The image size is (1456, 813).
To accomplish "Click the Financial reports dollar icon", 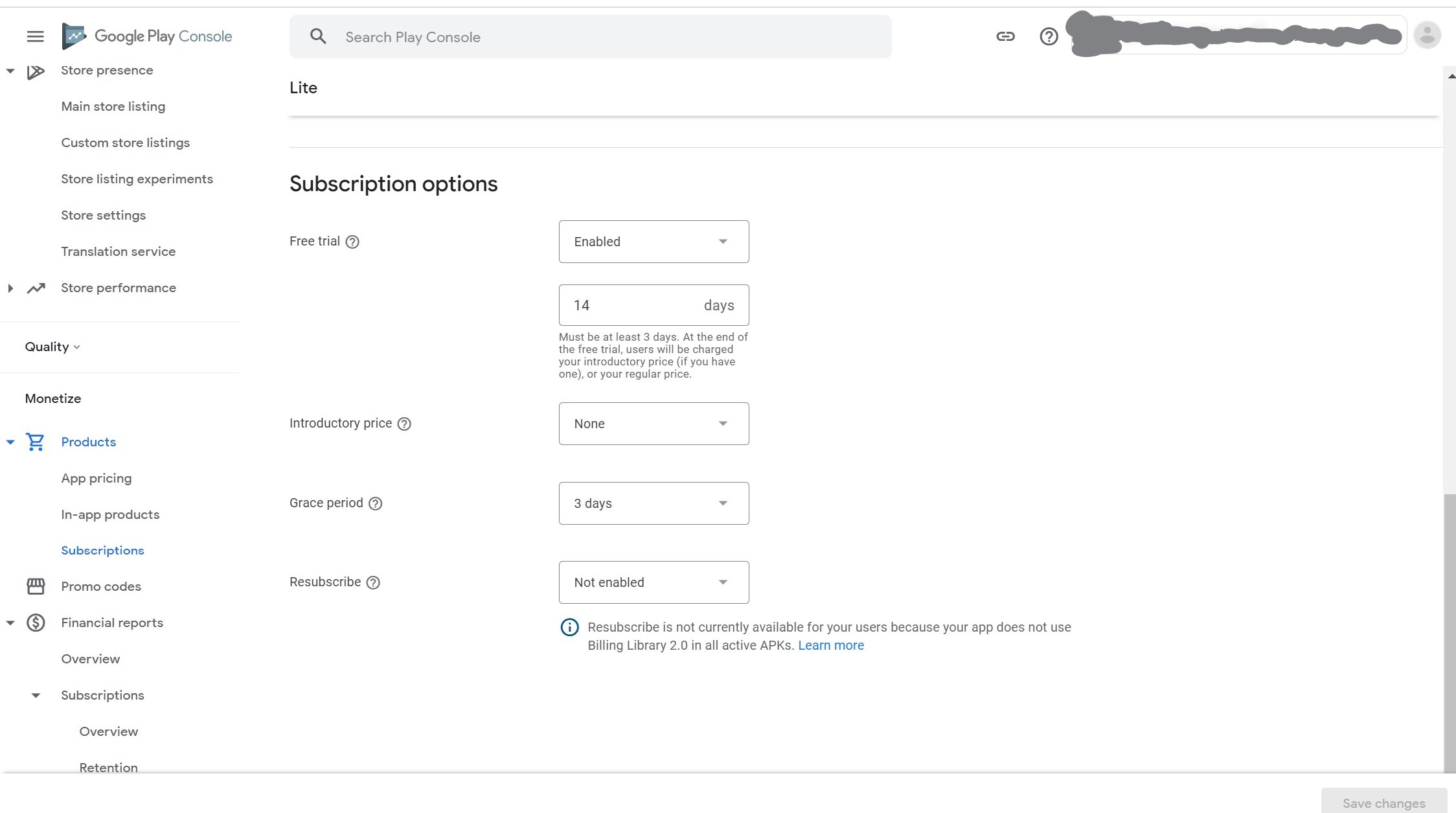I will 36,622.
